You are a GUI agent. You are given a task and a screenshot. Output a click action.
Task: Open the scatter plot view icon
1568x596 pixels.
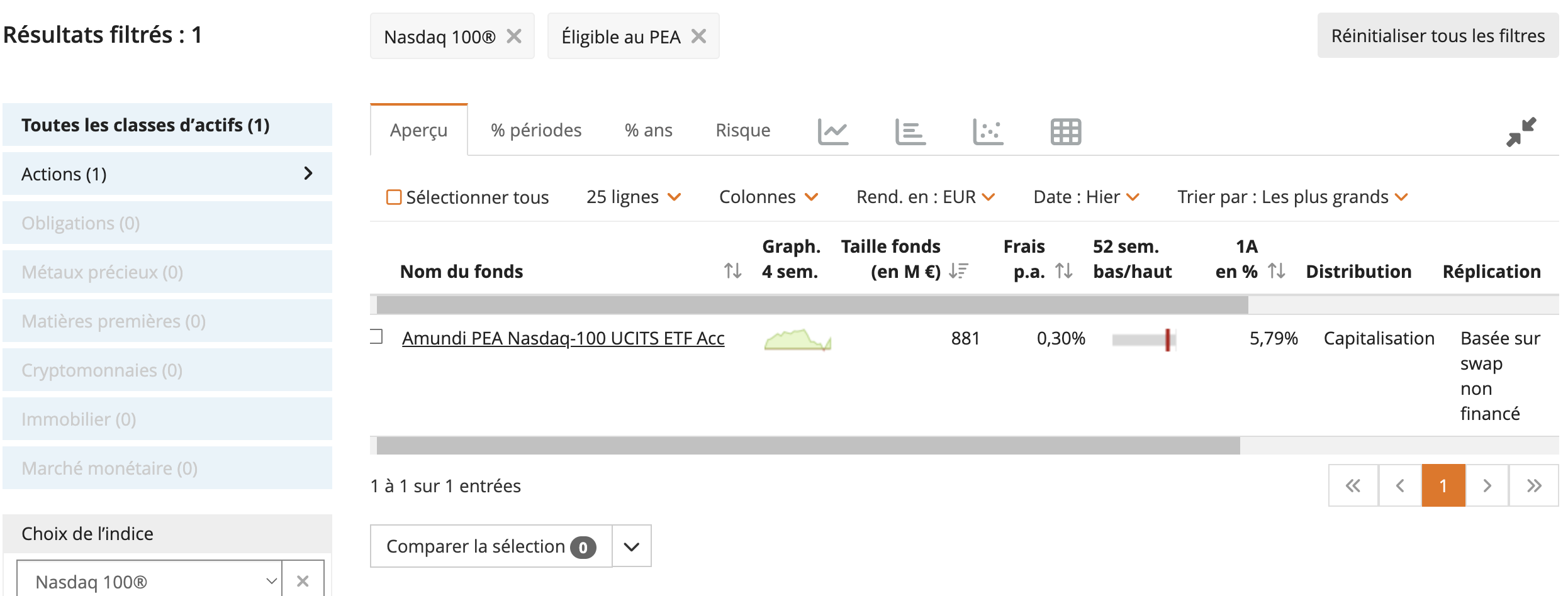(988, 131)
